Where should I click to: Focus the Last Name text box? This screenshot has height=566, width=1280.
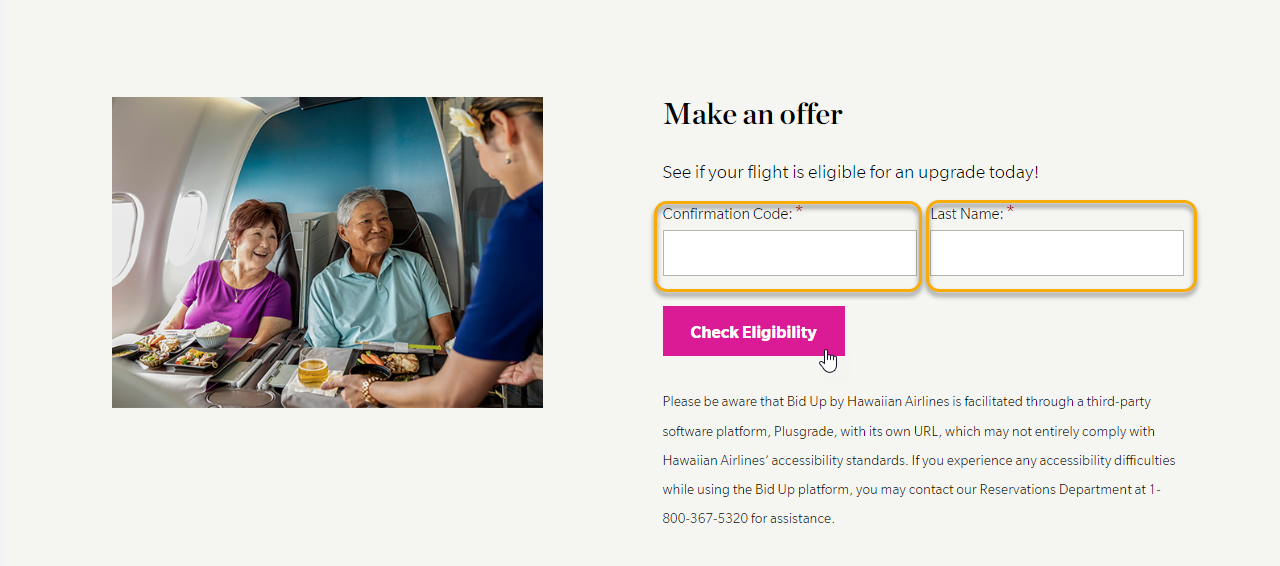(1056, 253)
